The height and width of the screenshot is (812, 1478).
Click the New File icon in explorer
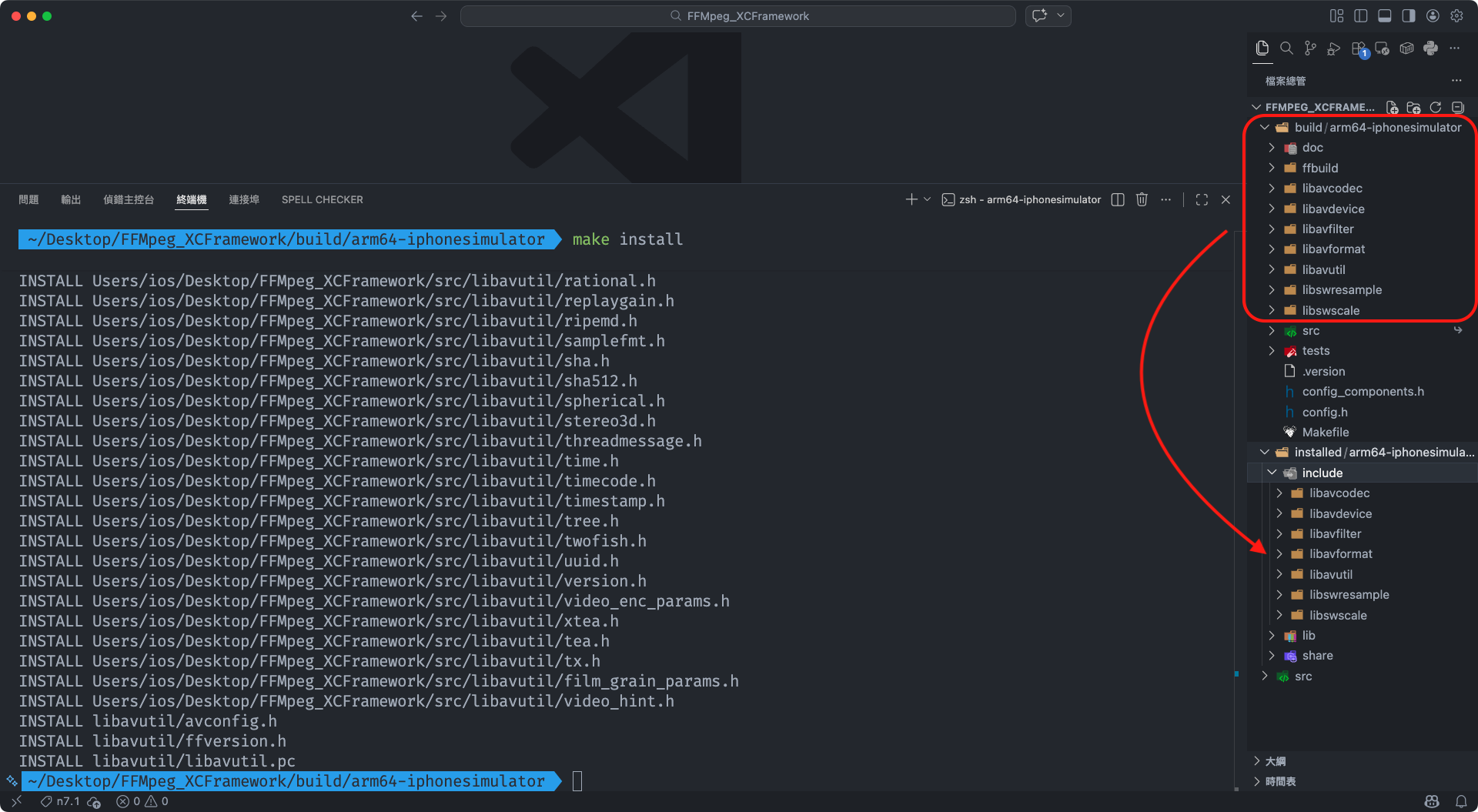click(x=1392, y=107)
